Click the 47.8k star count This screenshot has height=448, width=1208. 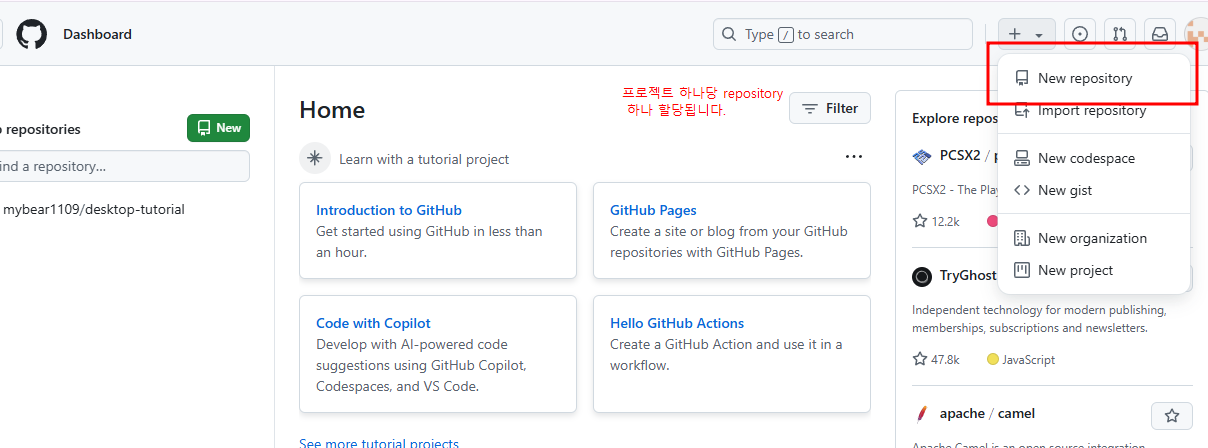click(936, 359)
